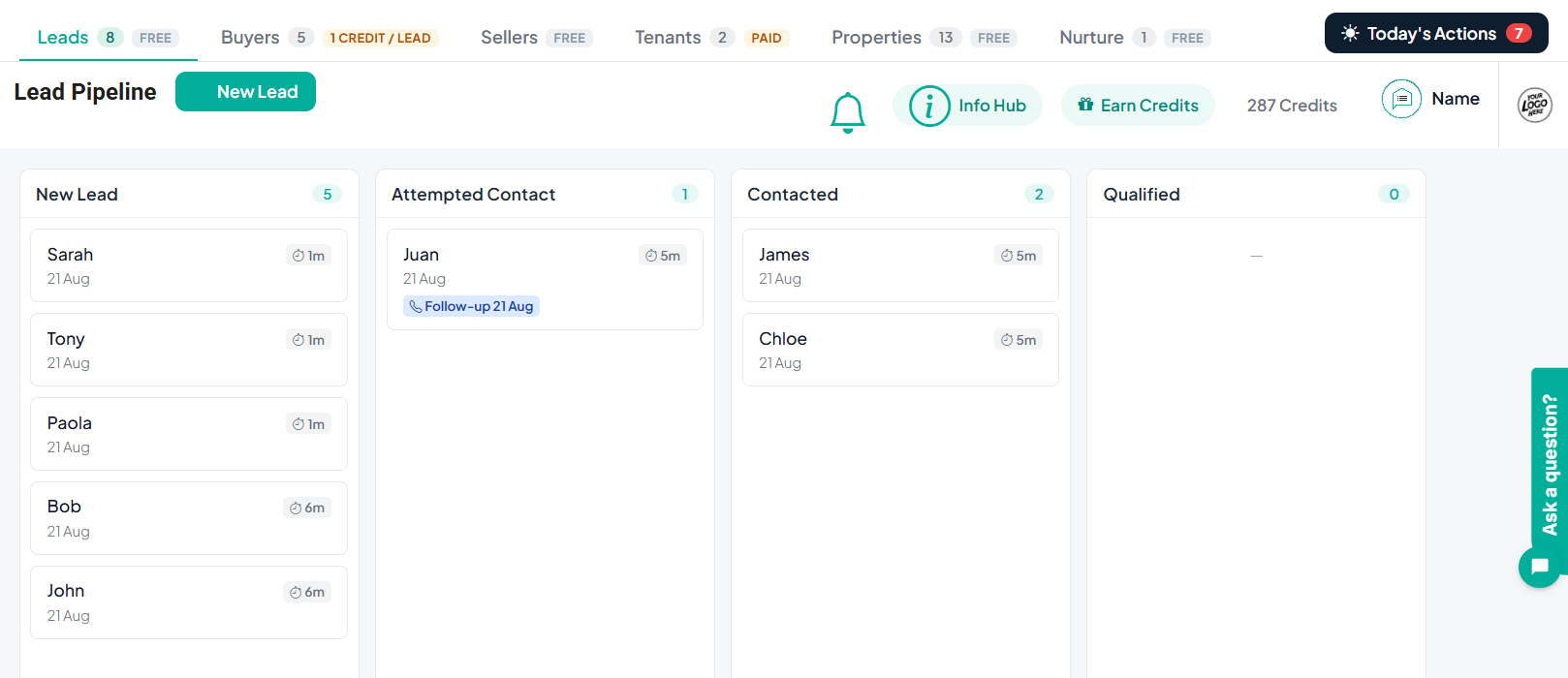This screenshot has width=1568, height=678.
Task: Click the timer icon on Chloe's card
Action: pos(1007,340)
